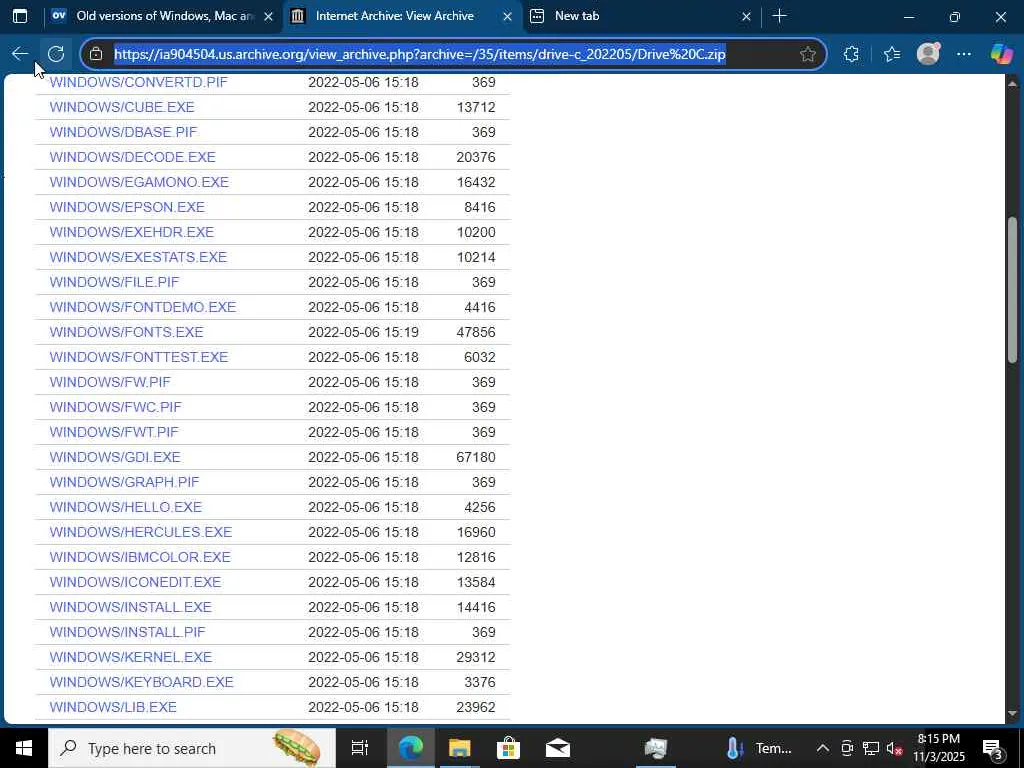Close the Old versions of Windows tab

coord(268,16)
